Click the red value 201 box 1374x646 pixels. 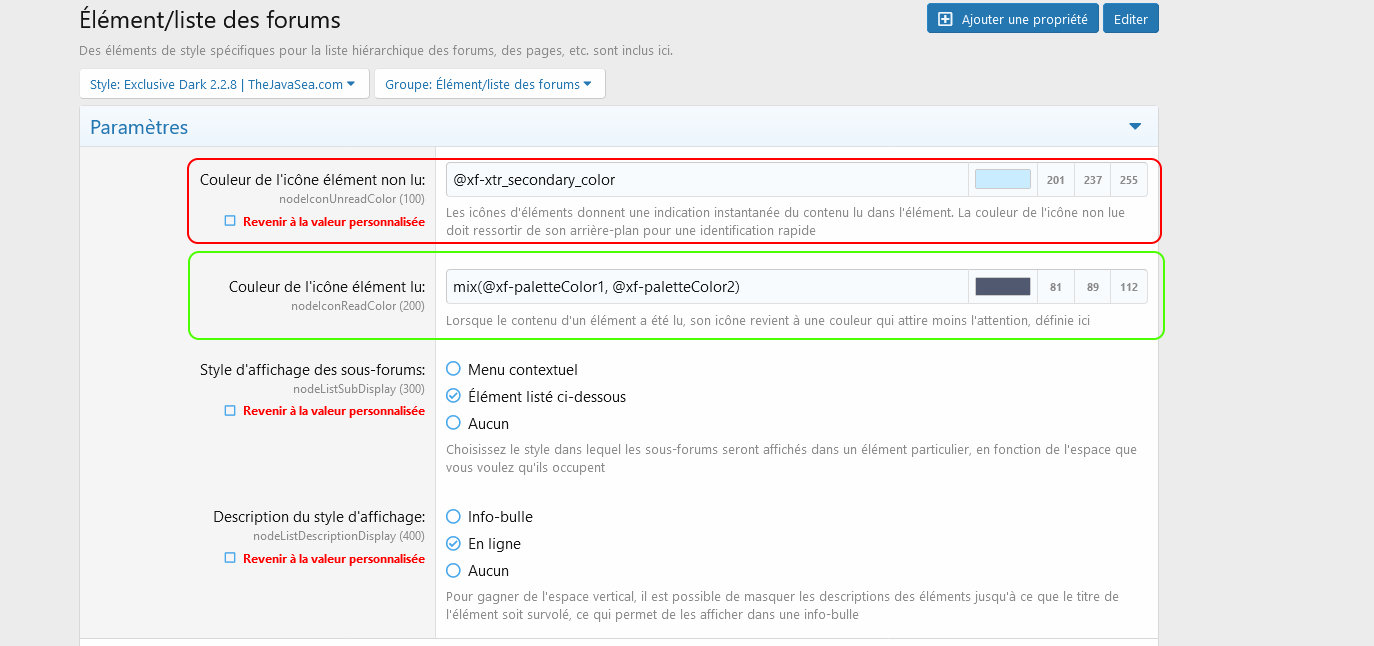coord(1055,180)
